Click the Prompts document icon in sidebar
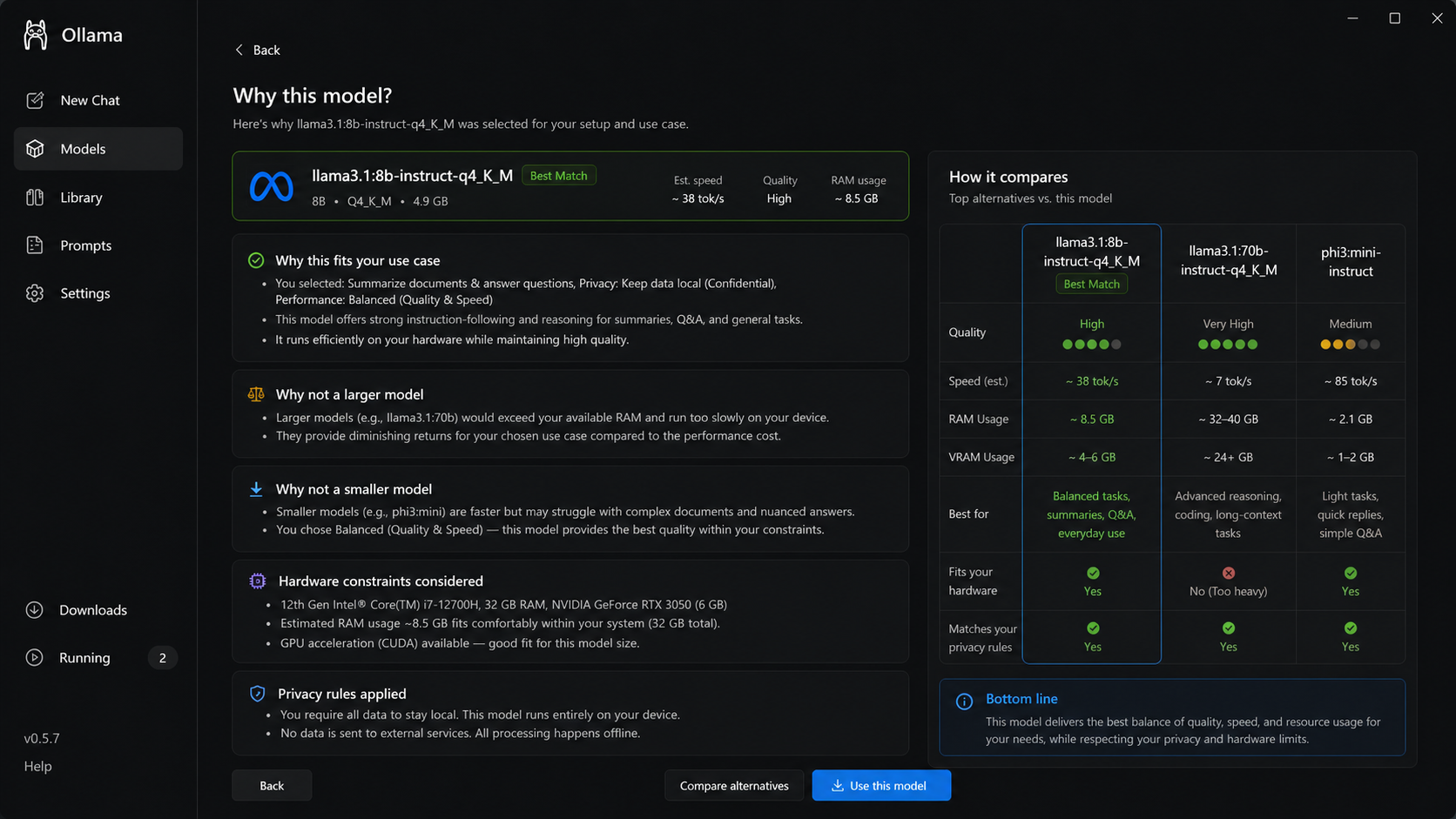The image size is (1456, 819). pyautogui.click(x=35, y=245)
